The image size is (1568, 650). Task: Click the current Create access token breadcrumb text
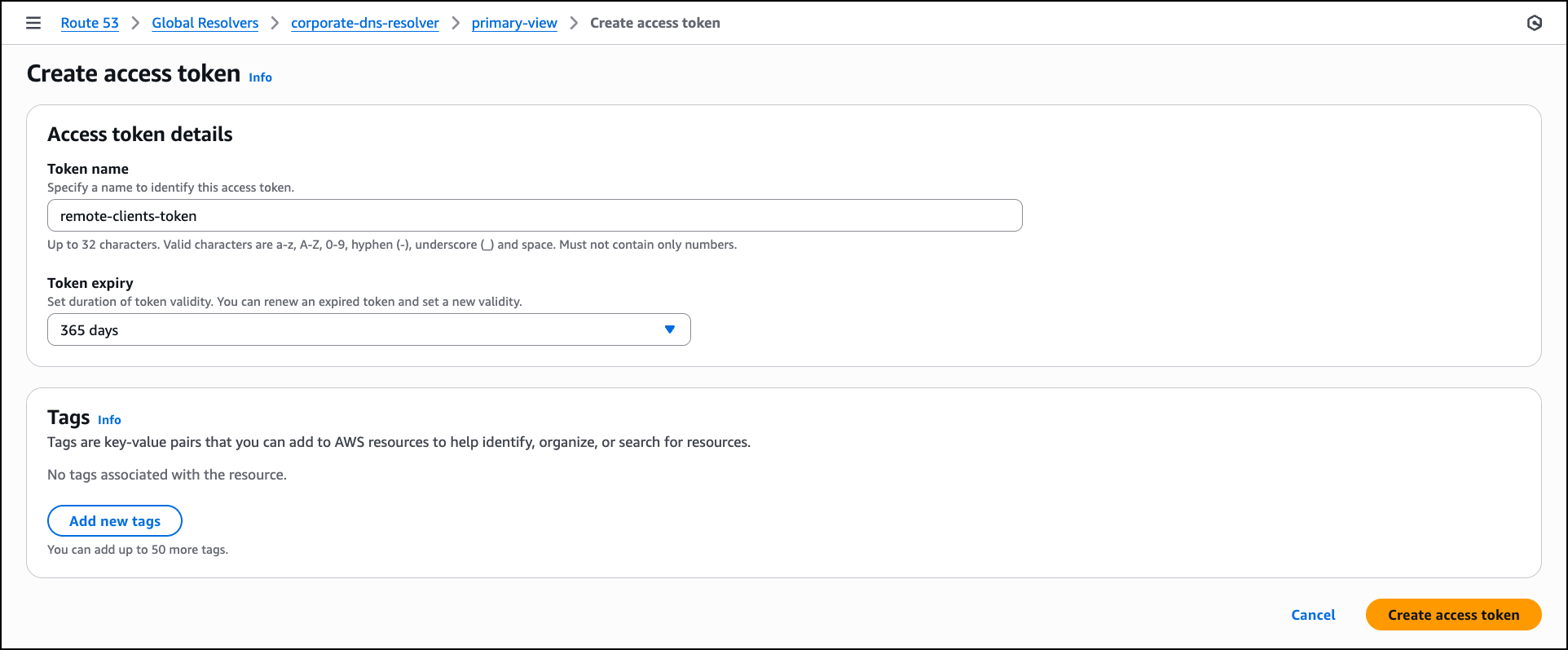click(654, 23)
